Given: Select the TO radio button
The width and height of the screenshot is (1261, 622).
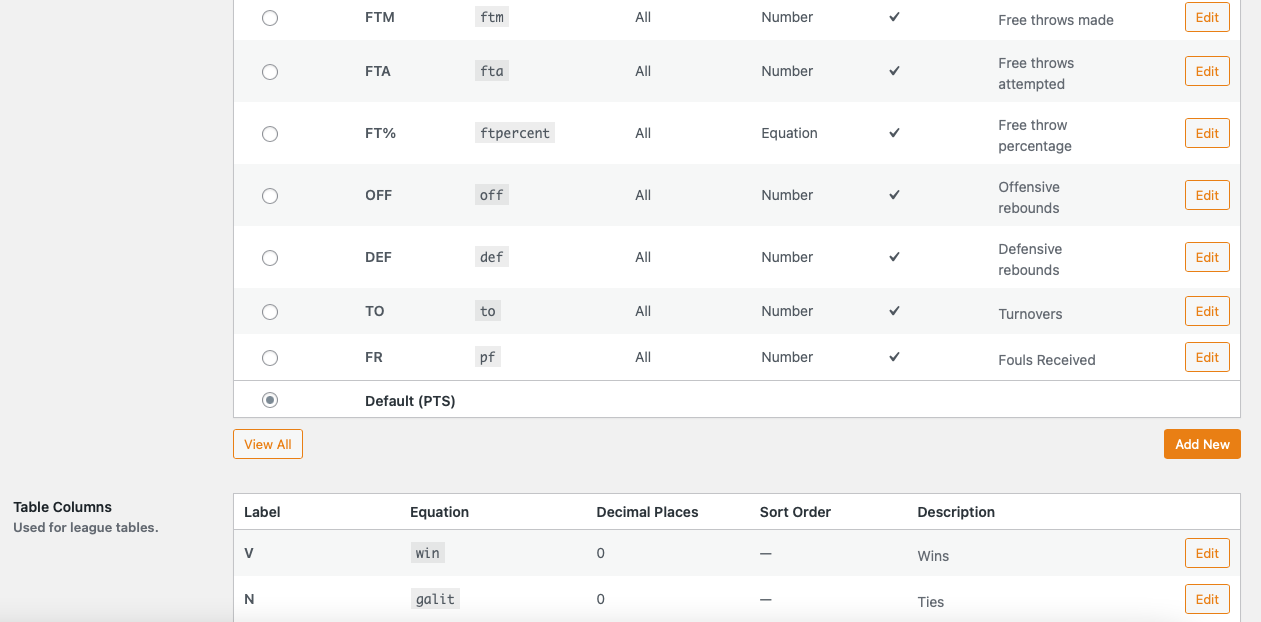Looking at the screenshot, I should (x=270, y=312).
